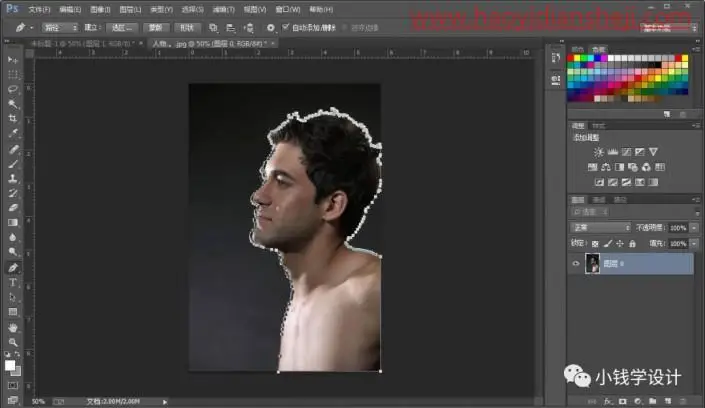Select the Gradient tool
This screenshot has height=408, width=705.
click(x=13, y=223)
